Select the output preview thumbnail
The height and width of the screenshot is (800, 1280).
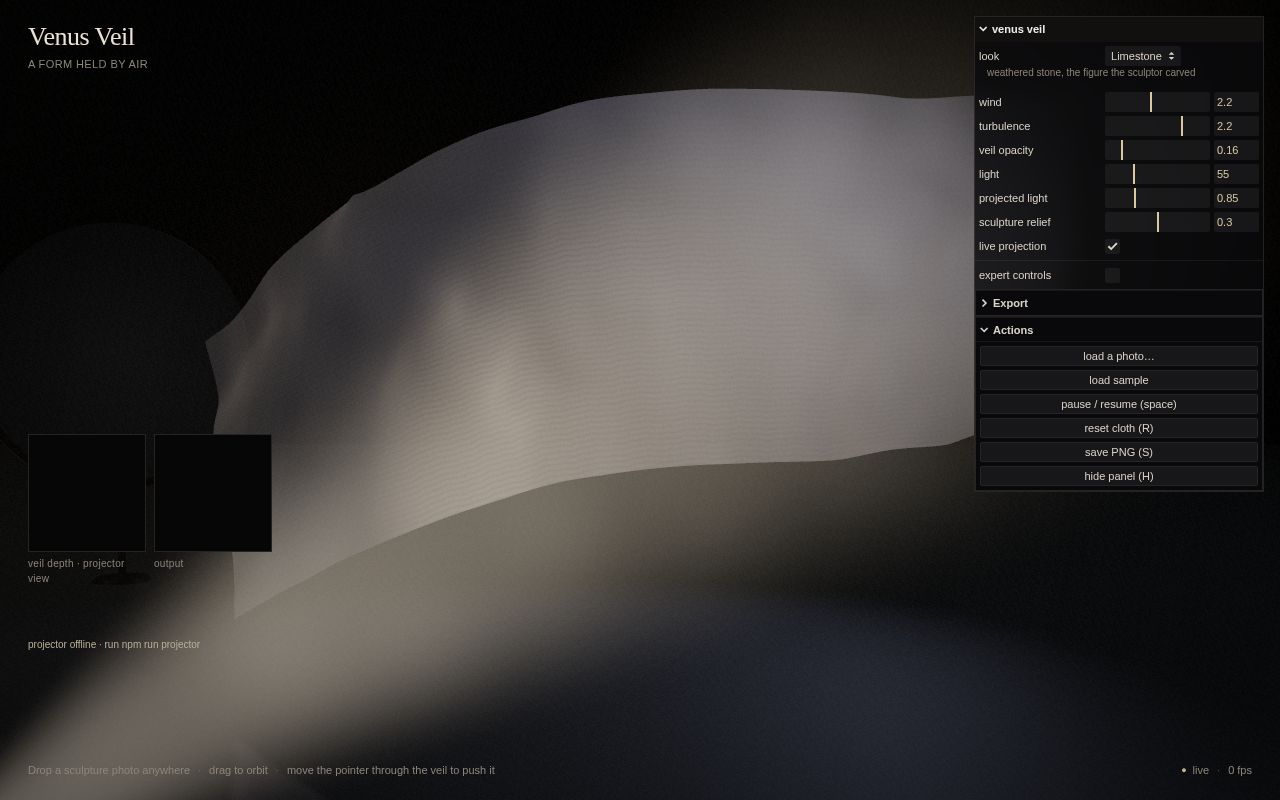(213, 493)
